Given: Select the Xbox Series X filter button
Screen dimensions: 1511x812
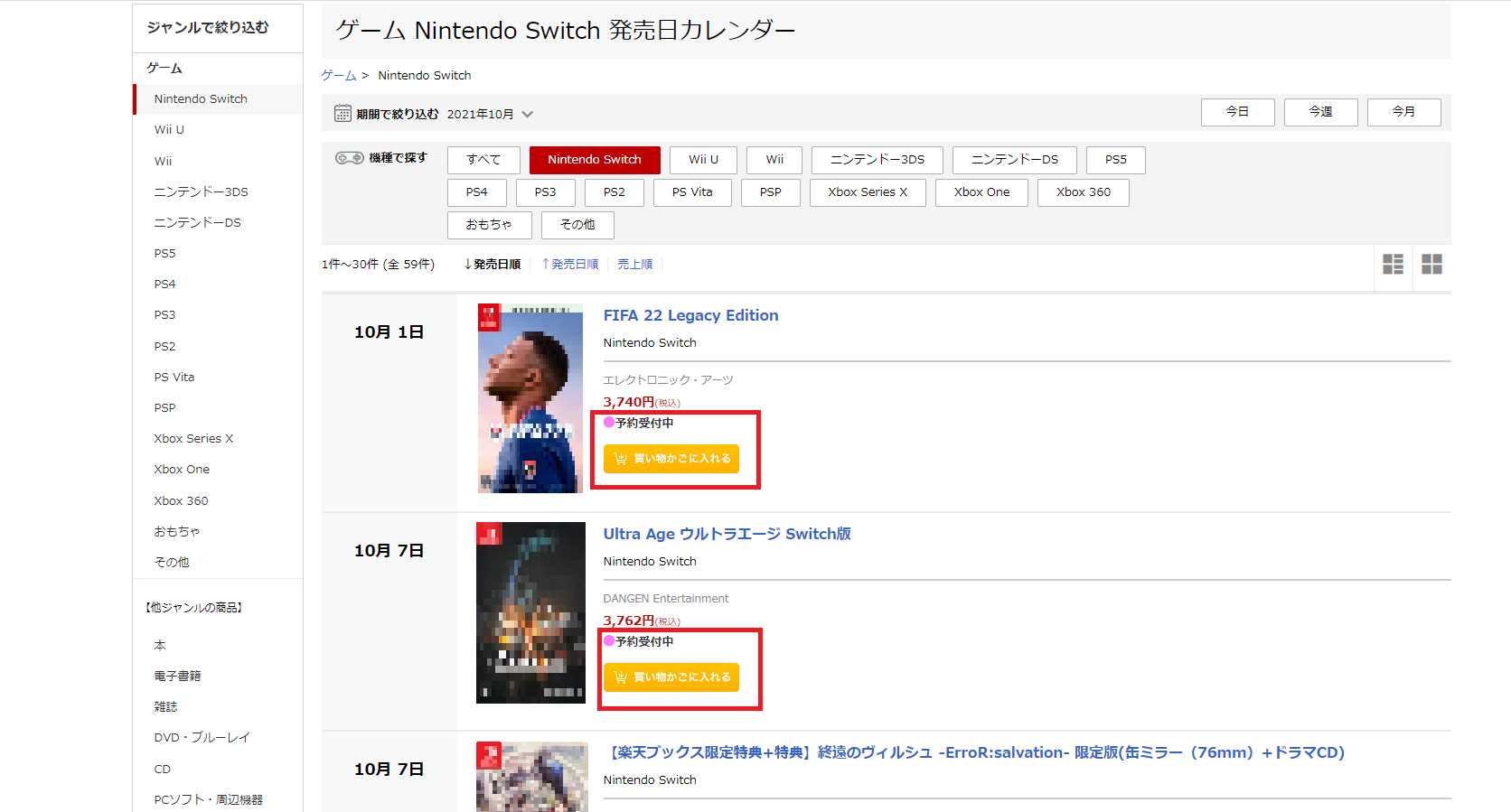Looking at the screenshot, I should point(868,192).
